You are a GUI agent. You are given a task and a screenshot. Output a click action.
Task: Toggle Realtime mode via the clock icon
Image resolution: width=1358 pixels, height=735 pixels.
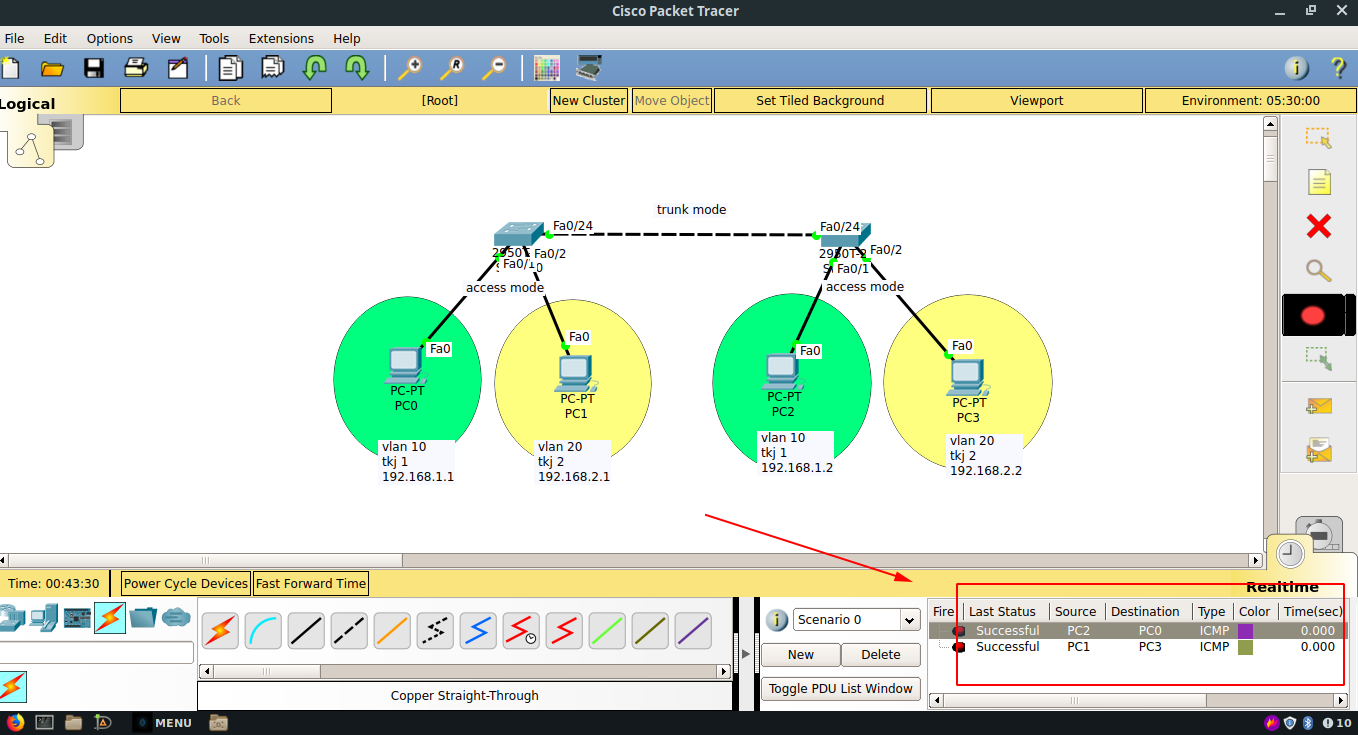click(x=1289, y=551)
